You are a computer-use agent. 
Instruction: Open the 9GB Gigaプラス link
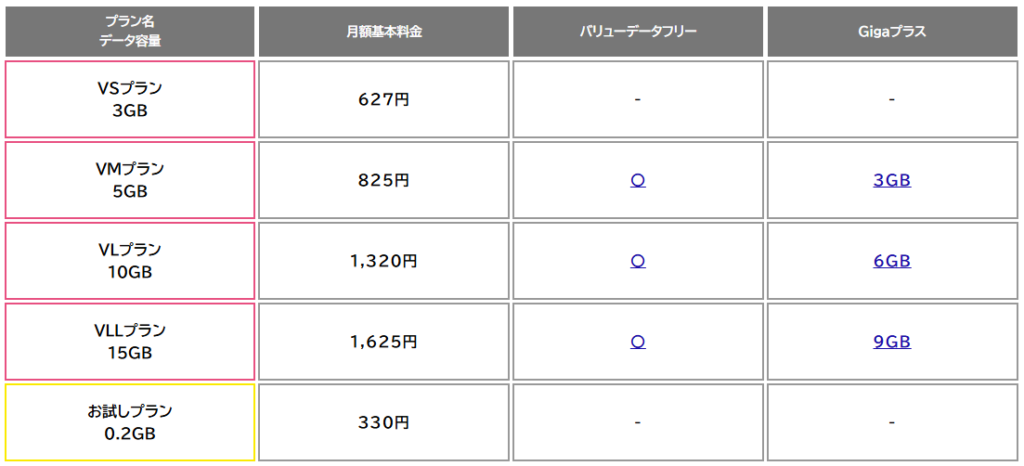(x=891, y=342)
